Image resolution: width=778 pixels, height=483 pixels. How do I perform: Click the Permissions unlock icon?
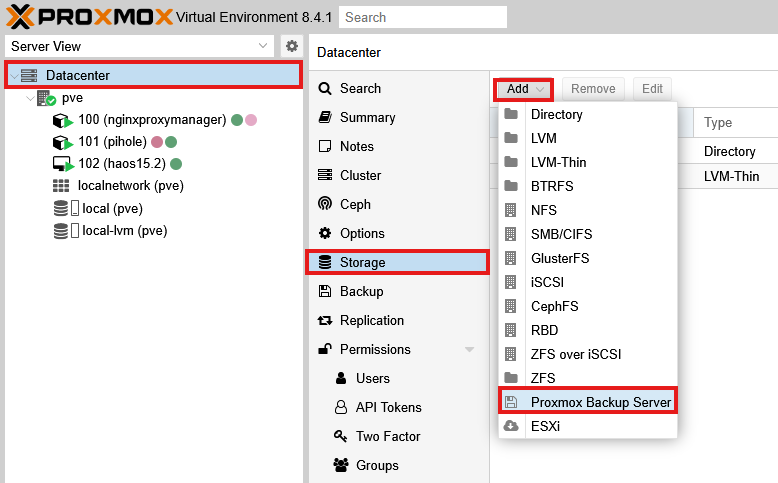point(325,349)
